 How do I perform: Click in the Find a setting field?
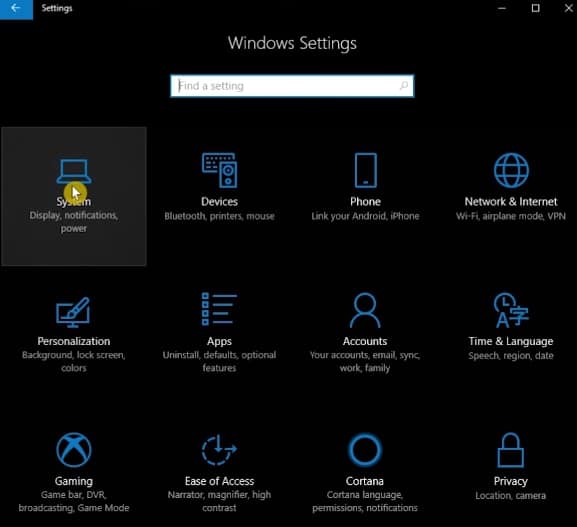coord(292,86)
